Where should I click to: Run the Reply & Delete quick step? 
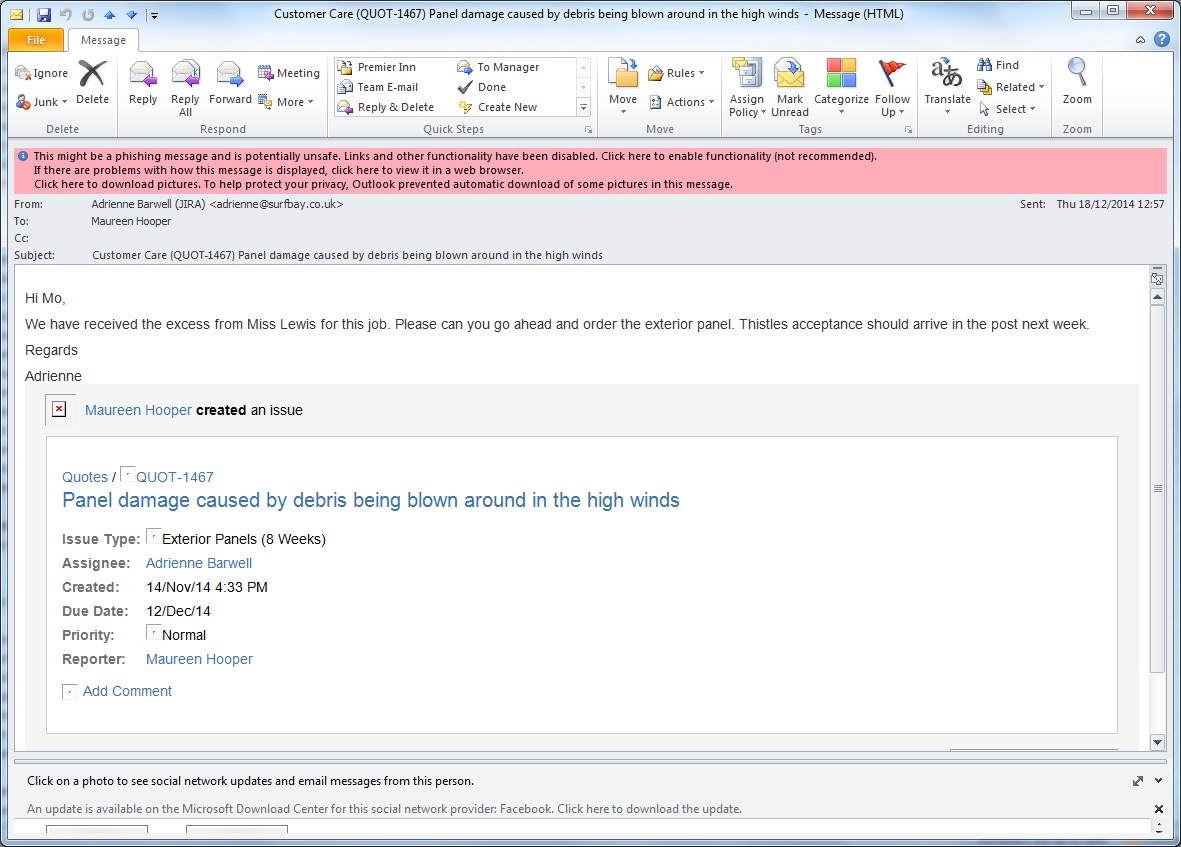pyautogui.click(x=386, y=107)
